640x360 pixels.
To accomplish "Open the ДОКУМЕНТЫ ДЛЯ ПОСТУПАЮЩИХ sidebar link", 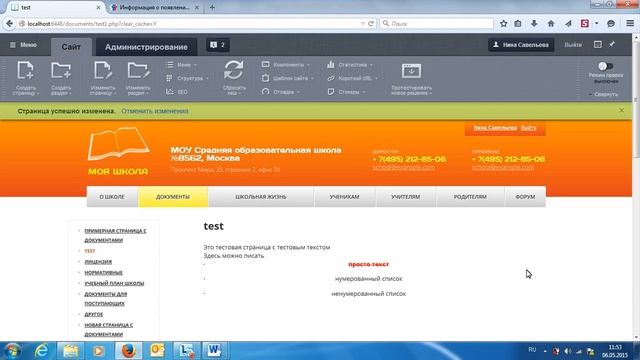I will pos(106,299).
